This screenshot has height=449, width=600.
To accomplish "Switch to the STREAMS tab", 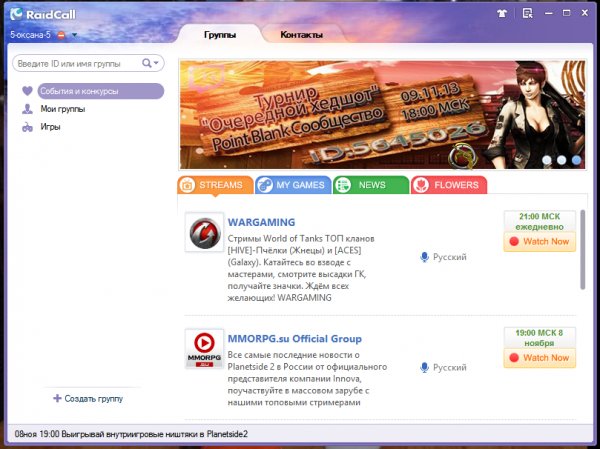I will pyautogui.click(x=215, y=185).
